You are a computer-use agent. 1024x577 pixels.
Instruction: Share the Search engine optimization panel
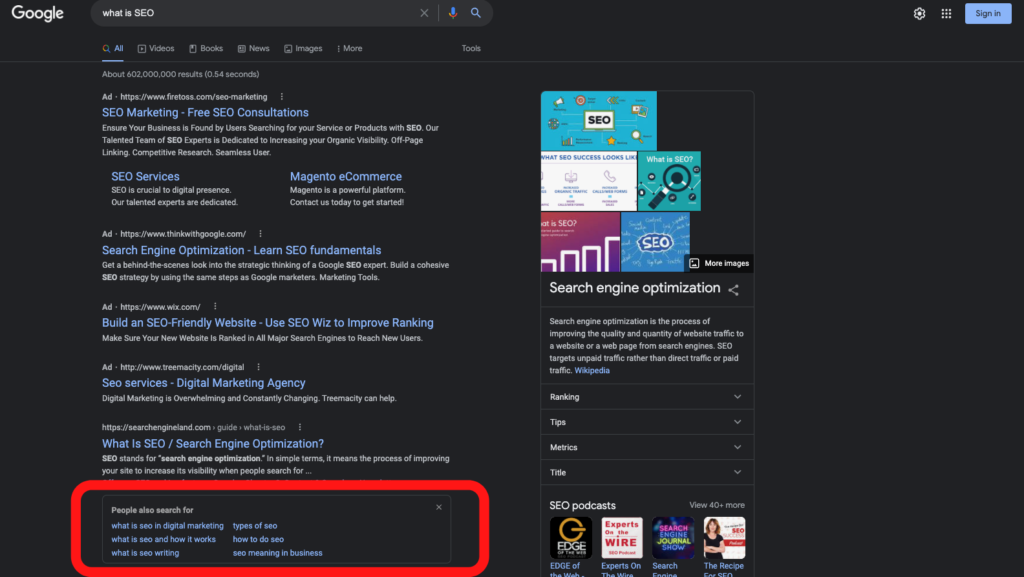pyautogui.click(x=734, y=290)
